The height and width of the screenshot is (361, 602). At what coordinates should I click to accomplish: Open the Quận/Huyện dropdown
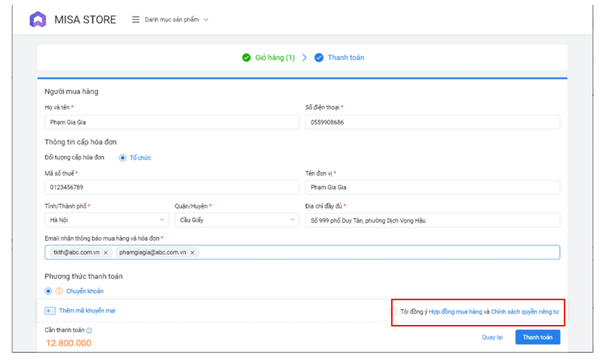pyautogui.click(x=237, y=220)
